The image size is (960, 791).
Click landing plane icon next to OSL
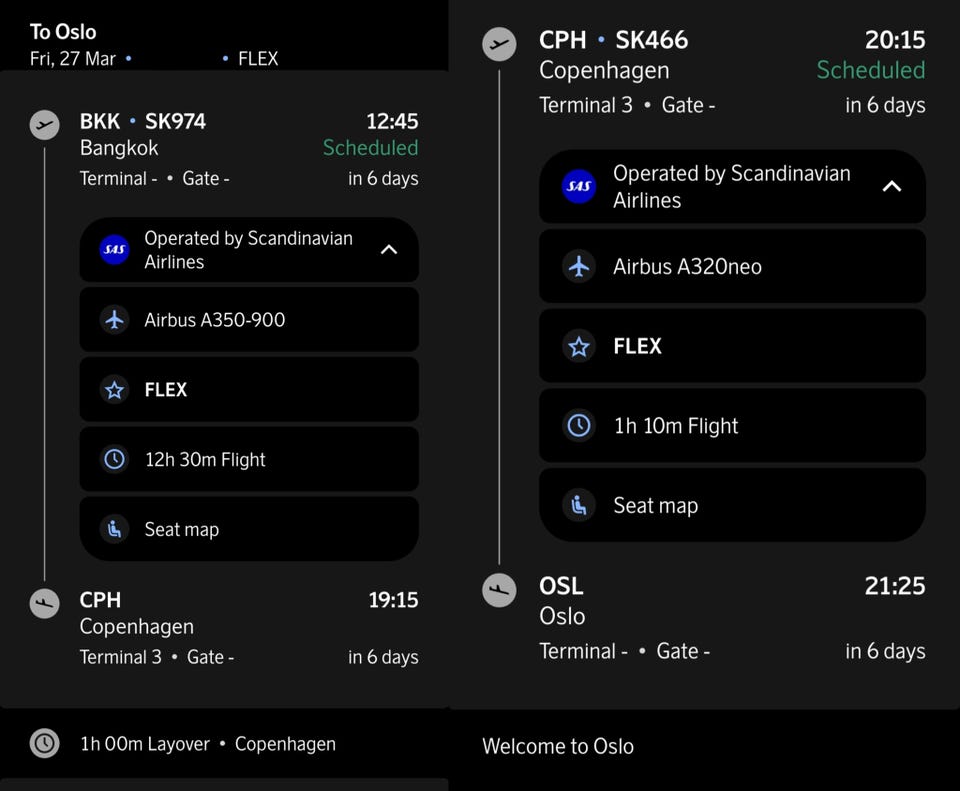point(499,590)
